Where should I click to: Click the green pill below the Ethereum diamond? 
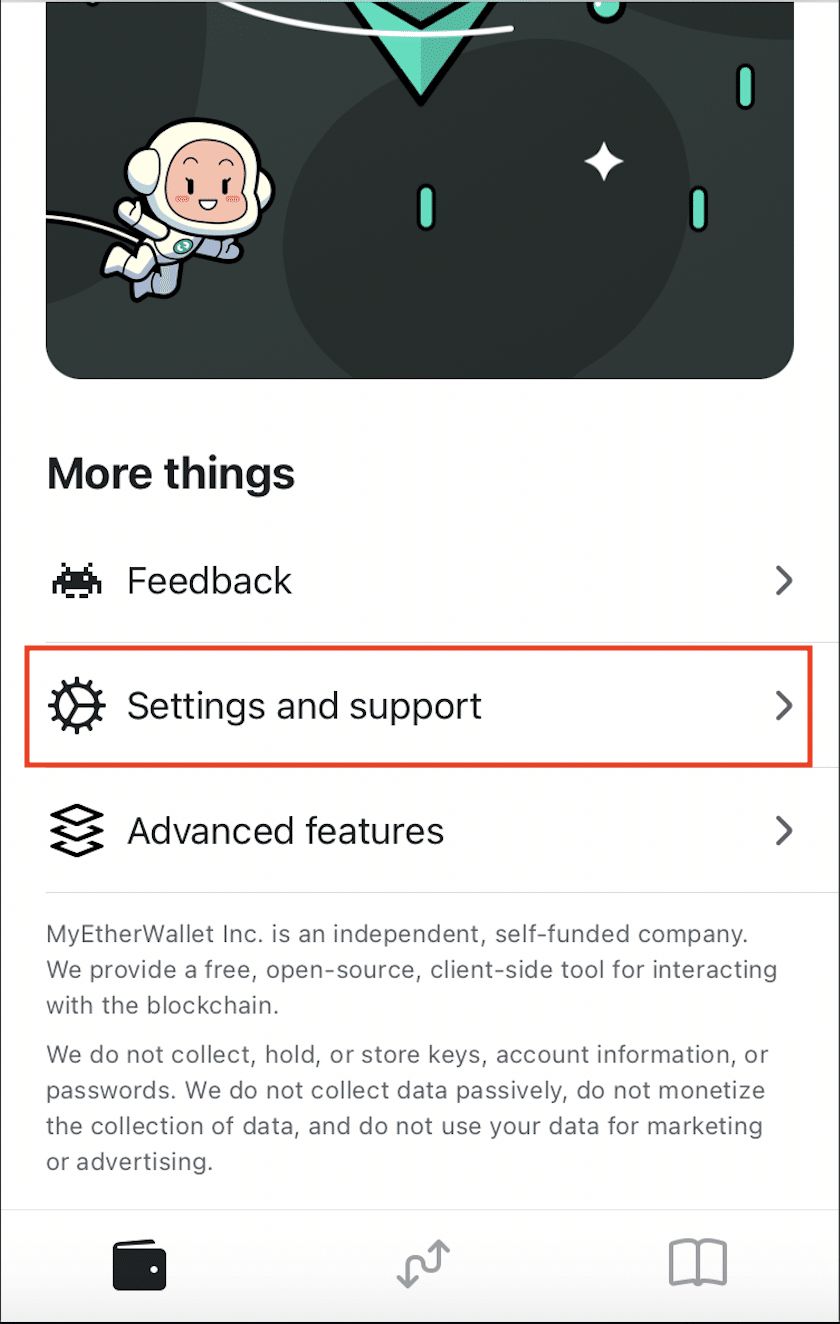pyautogui.click(x=426, y=208)
